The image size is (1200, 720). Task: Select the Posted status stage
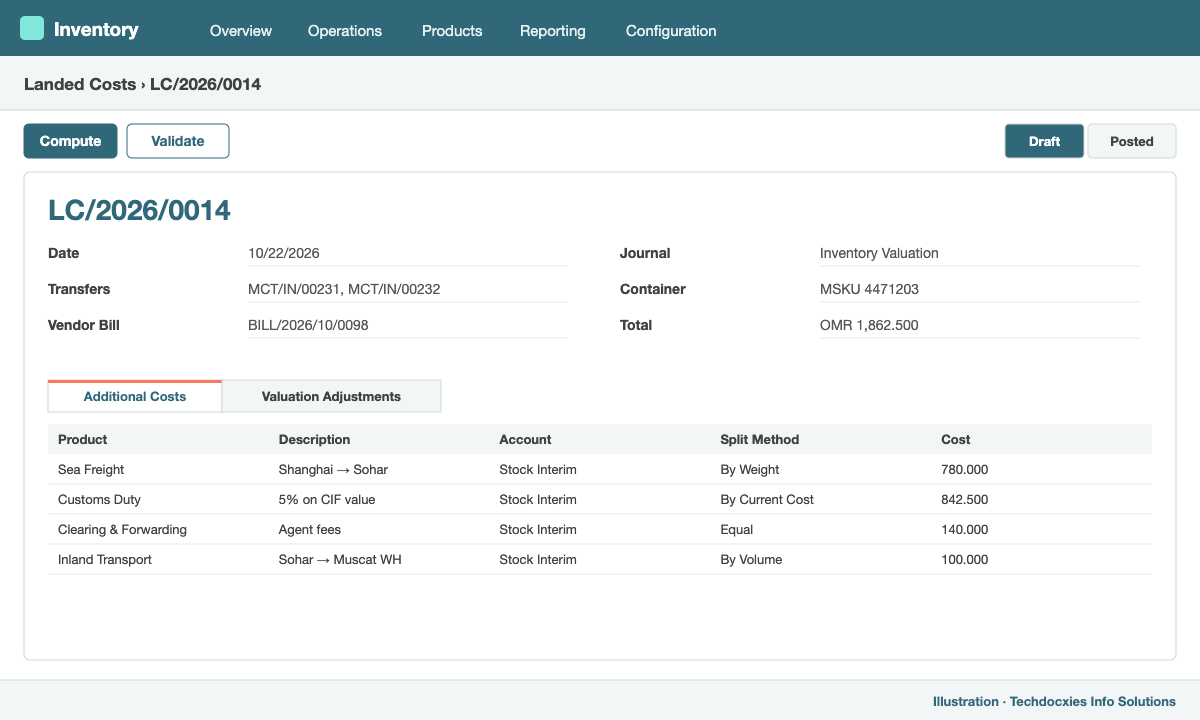click(x=1132, y=141)
